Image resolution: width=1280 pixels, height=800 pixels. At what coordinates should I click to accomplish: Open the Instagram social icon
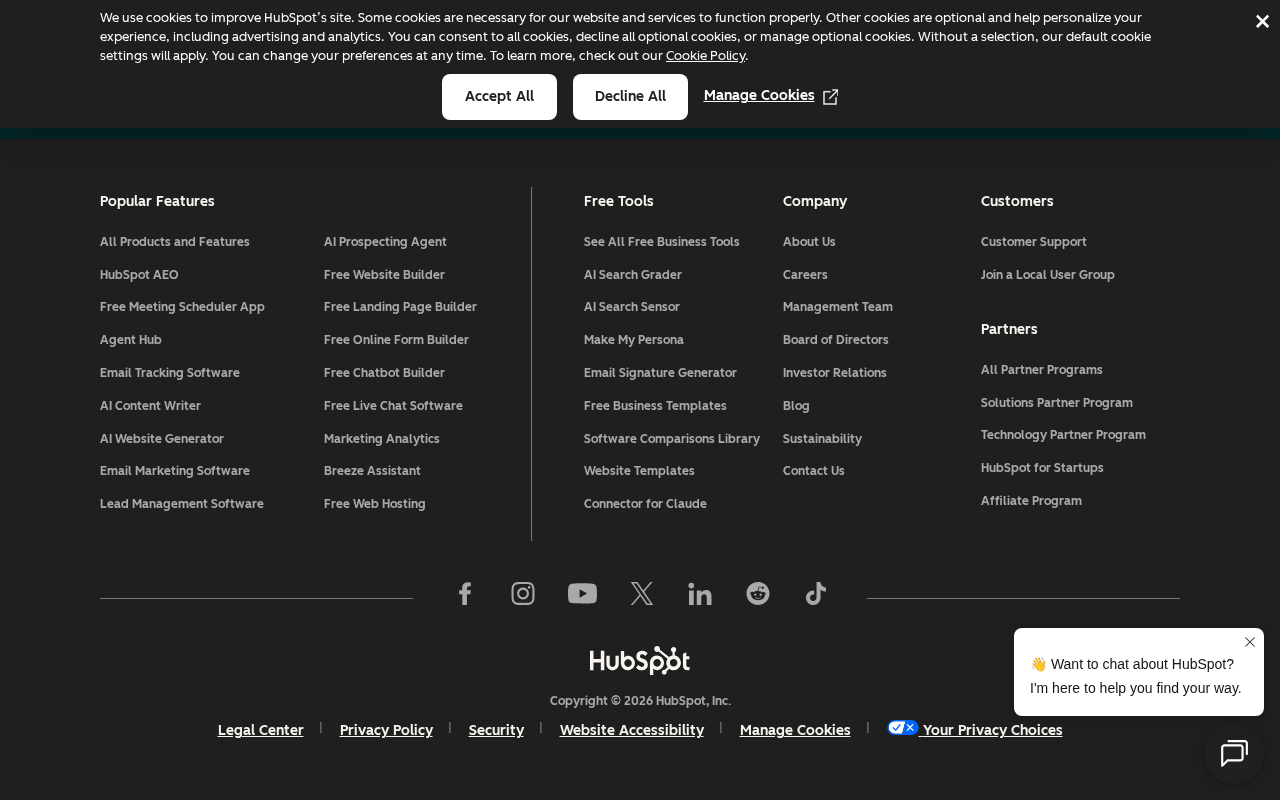pyautogui.click(x=523, y=594)
